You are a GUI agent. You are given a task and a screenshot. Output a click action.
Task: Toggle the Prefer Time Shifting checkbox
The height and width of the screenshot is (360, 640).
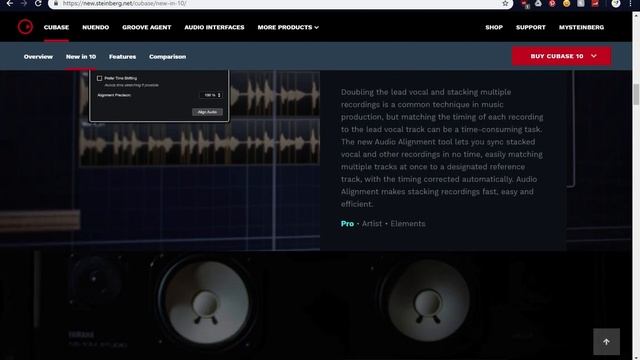pos(99,78)
